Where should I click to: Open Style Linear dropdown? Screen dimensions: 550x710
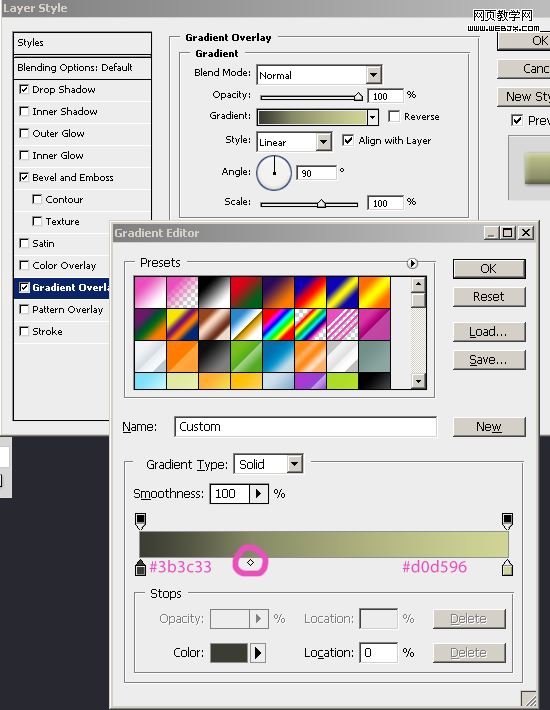pos(323,142)
